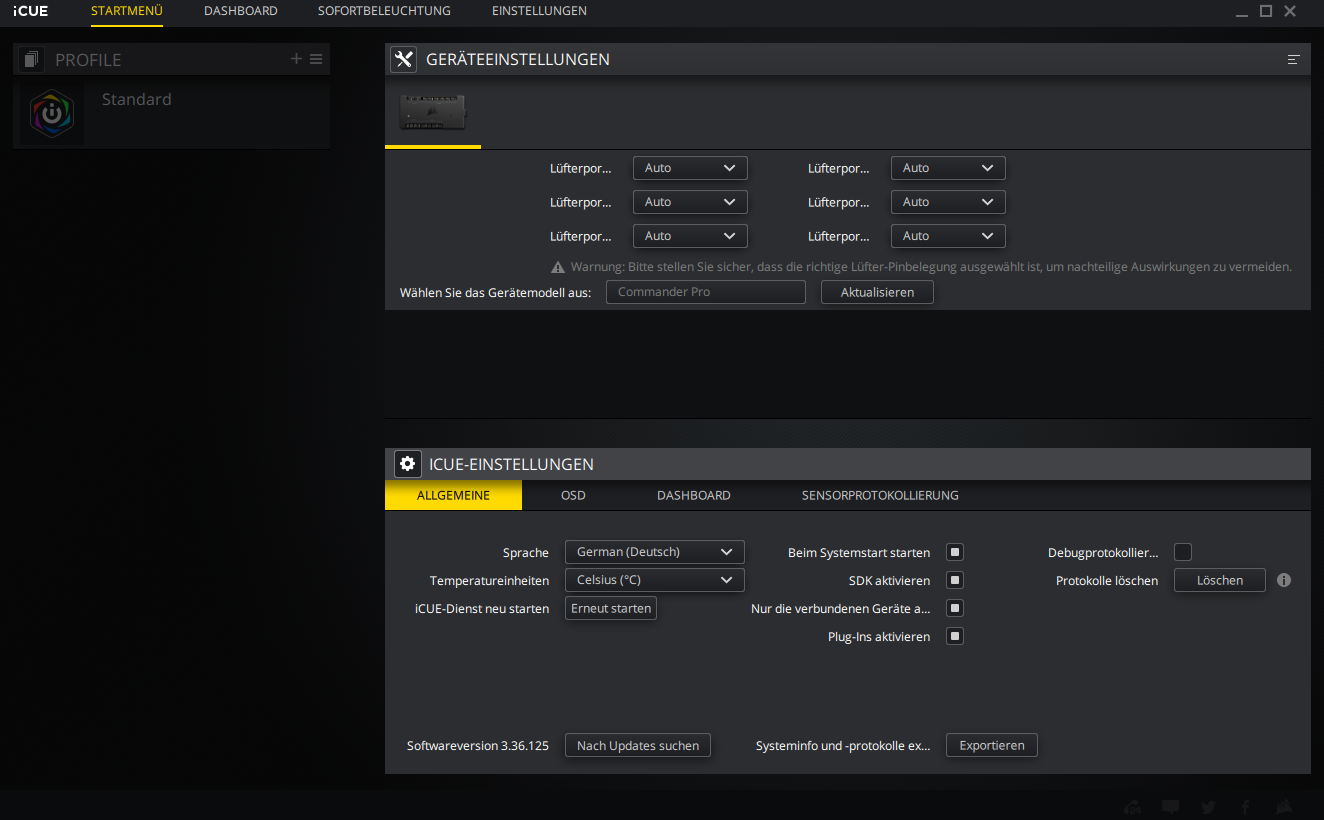Open Temperatureinheiten dropdown showing Celsius (°C)
This screenshot has width=1324, height=820.
655,580
